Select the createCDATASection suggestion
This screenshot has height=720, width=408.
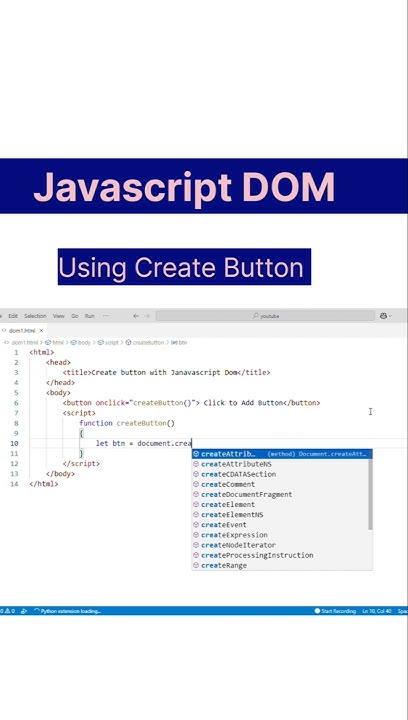280,474
